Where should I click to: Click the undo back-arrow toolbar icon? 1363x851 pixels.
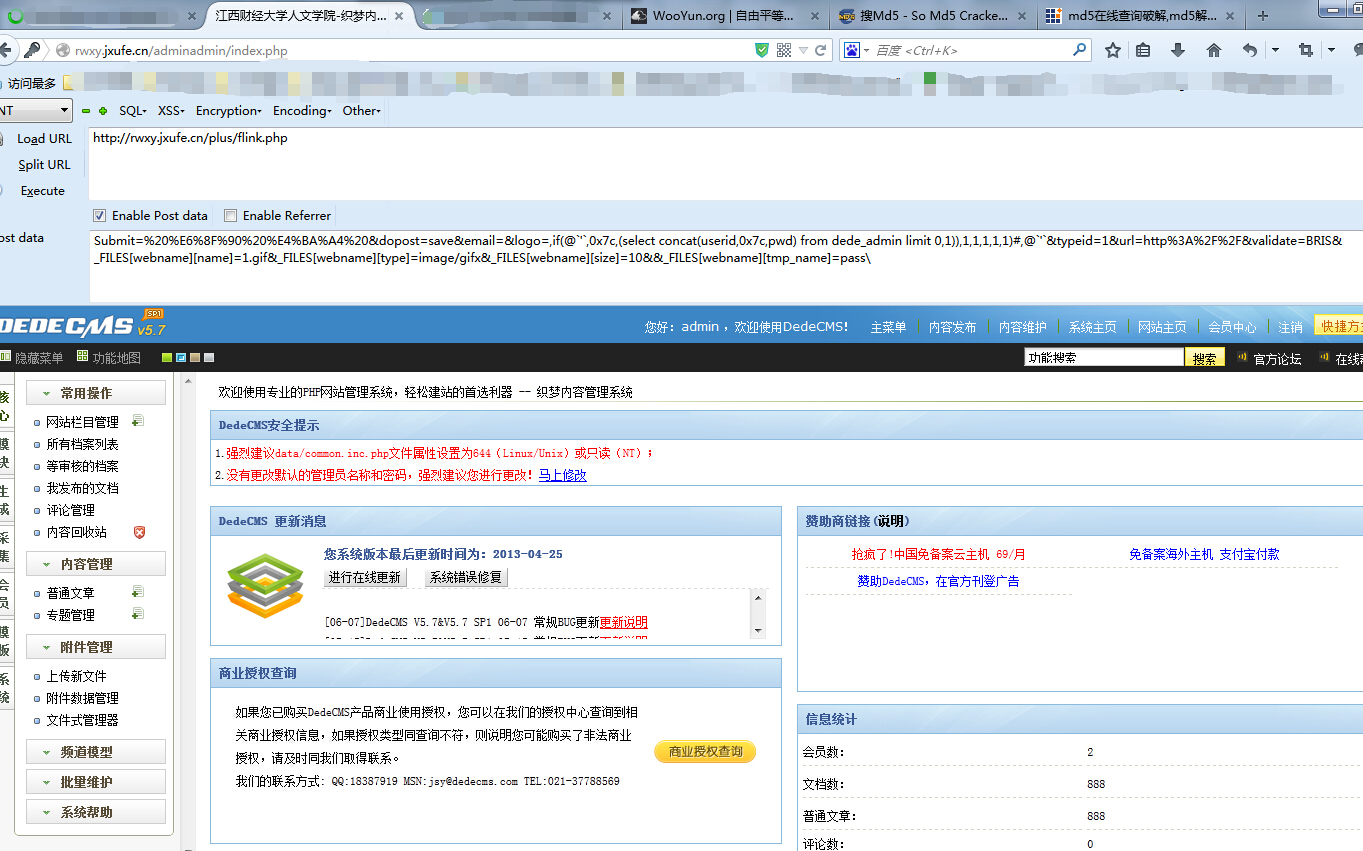[1250, 50]
